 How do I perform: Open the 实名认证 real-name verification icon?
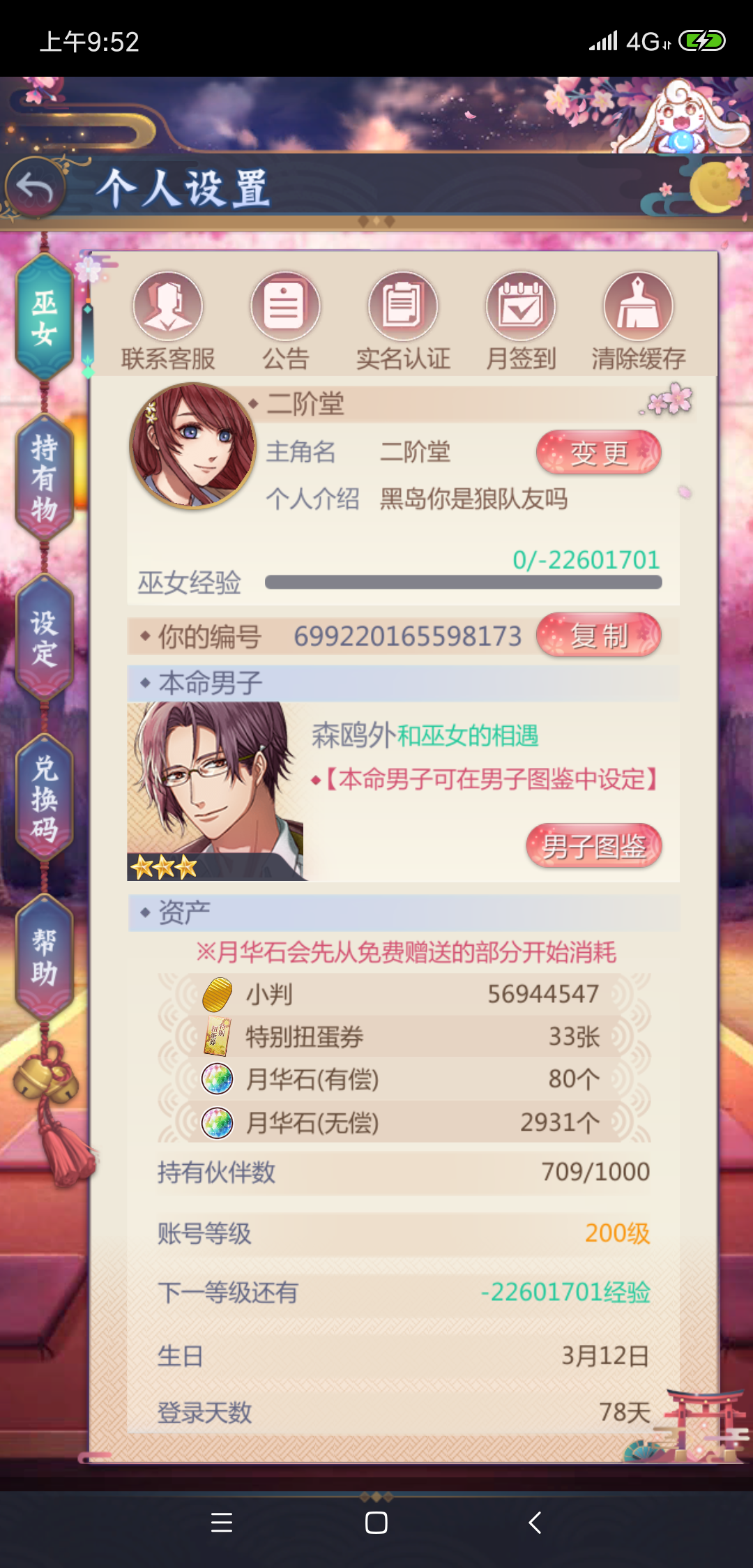coord(403,306)
